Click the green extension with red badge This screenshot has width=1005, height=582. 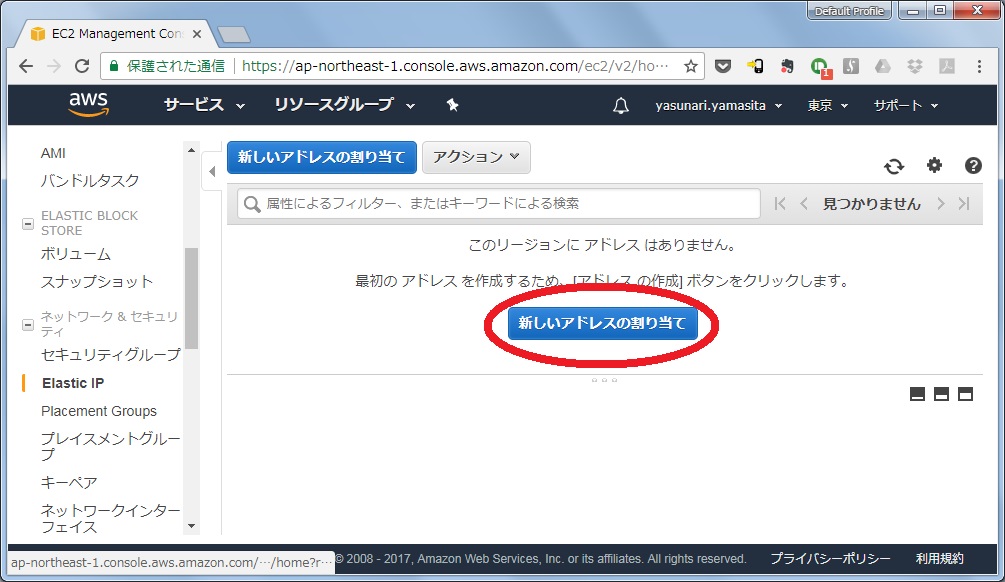(x=820, y=67)
